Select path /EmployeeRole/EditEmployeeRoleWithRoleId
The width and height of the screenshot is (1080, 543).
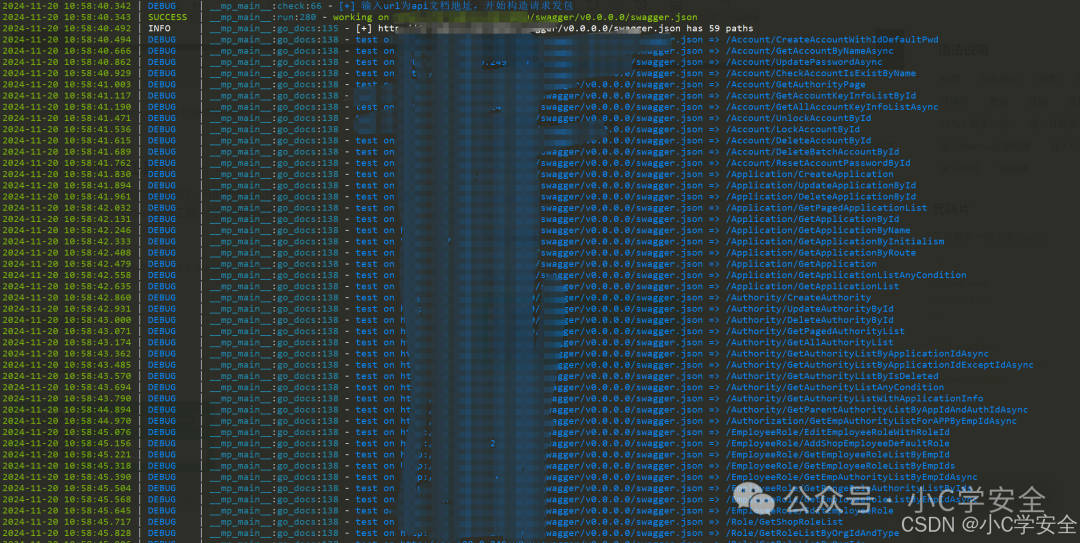click(838, 432)
